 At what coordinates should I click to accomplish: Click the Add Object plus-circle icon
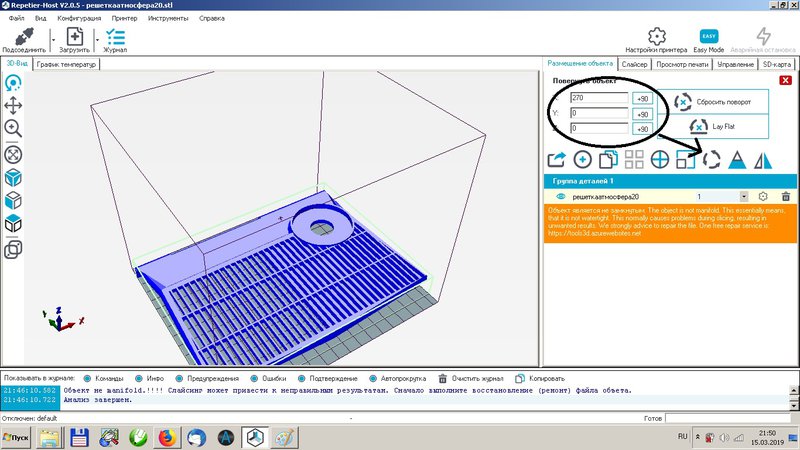(x=582, y=159)
